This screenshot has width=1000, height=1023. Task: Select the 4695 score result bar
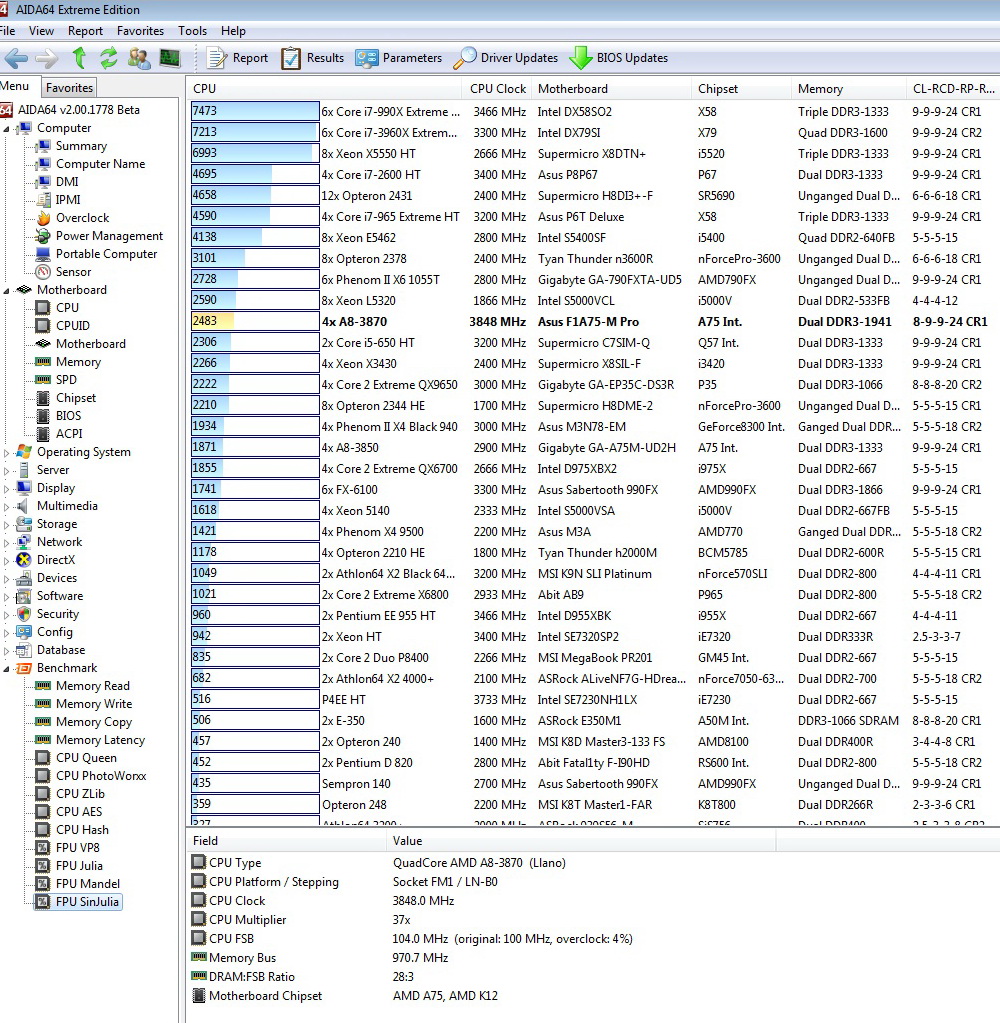(x=255, y=174)
